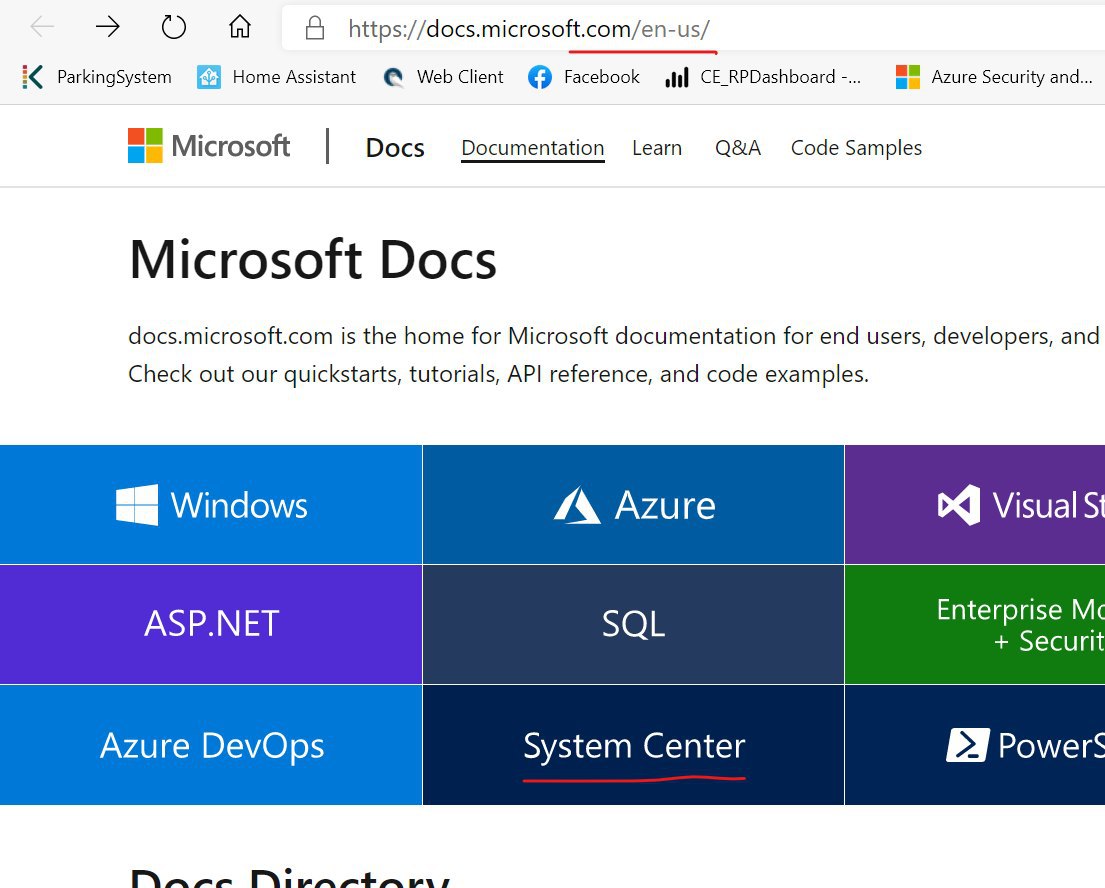Open the Windows product tile
Screen dimensions: 1105x888
pos(211,505)
